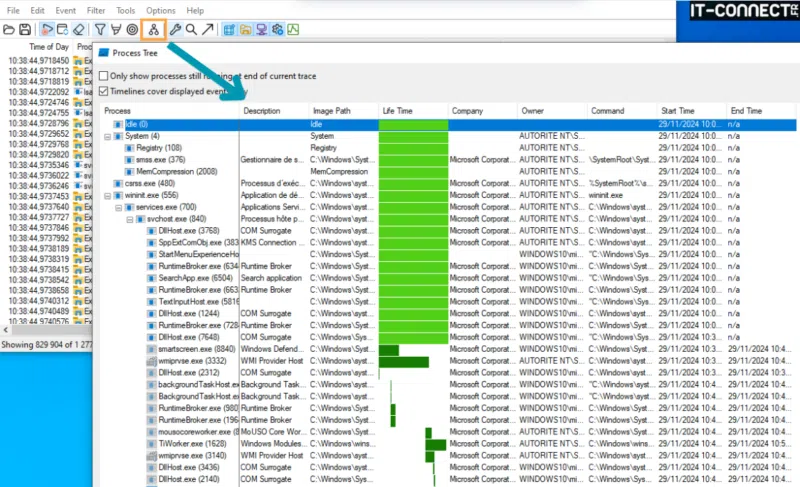
Task: Click the Open file toolbar icon
Action: 9,30
